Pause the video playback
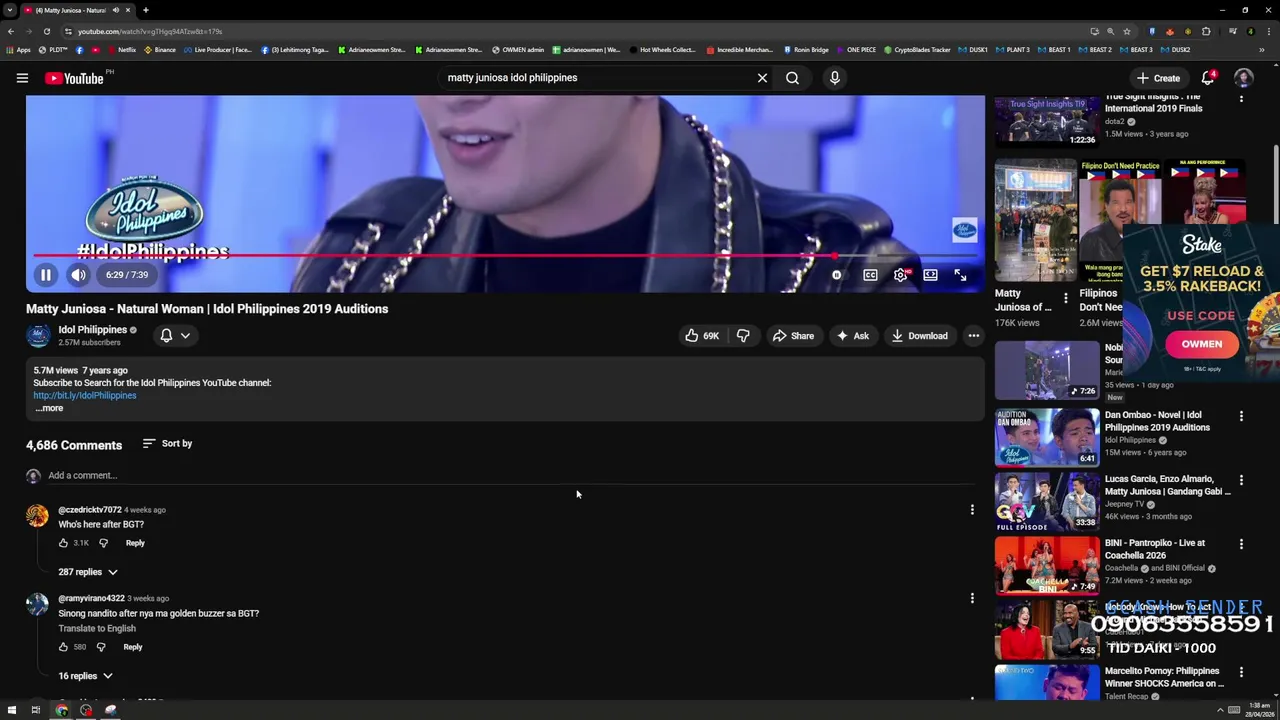Viewport: 1280px width, 720px height. 45,275
